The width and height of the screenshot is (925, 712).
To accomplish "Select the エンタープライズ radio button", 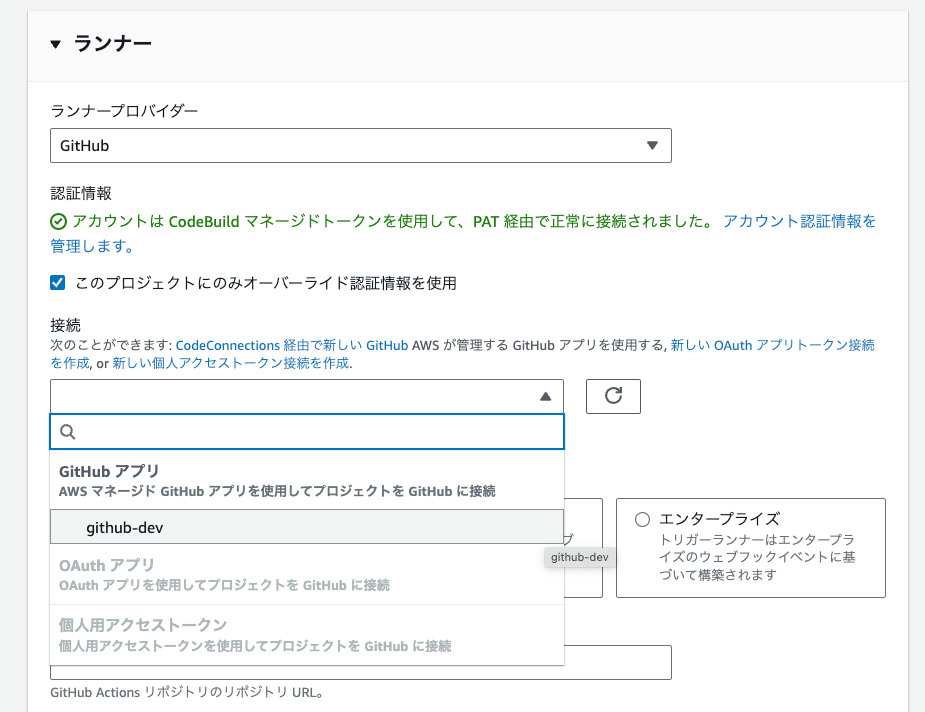I will [642, 520].
